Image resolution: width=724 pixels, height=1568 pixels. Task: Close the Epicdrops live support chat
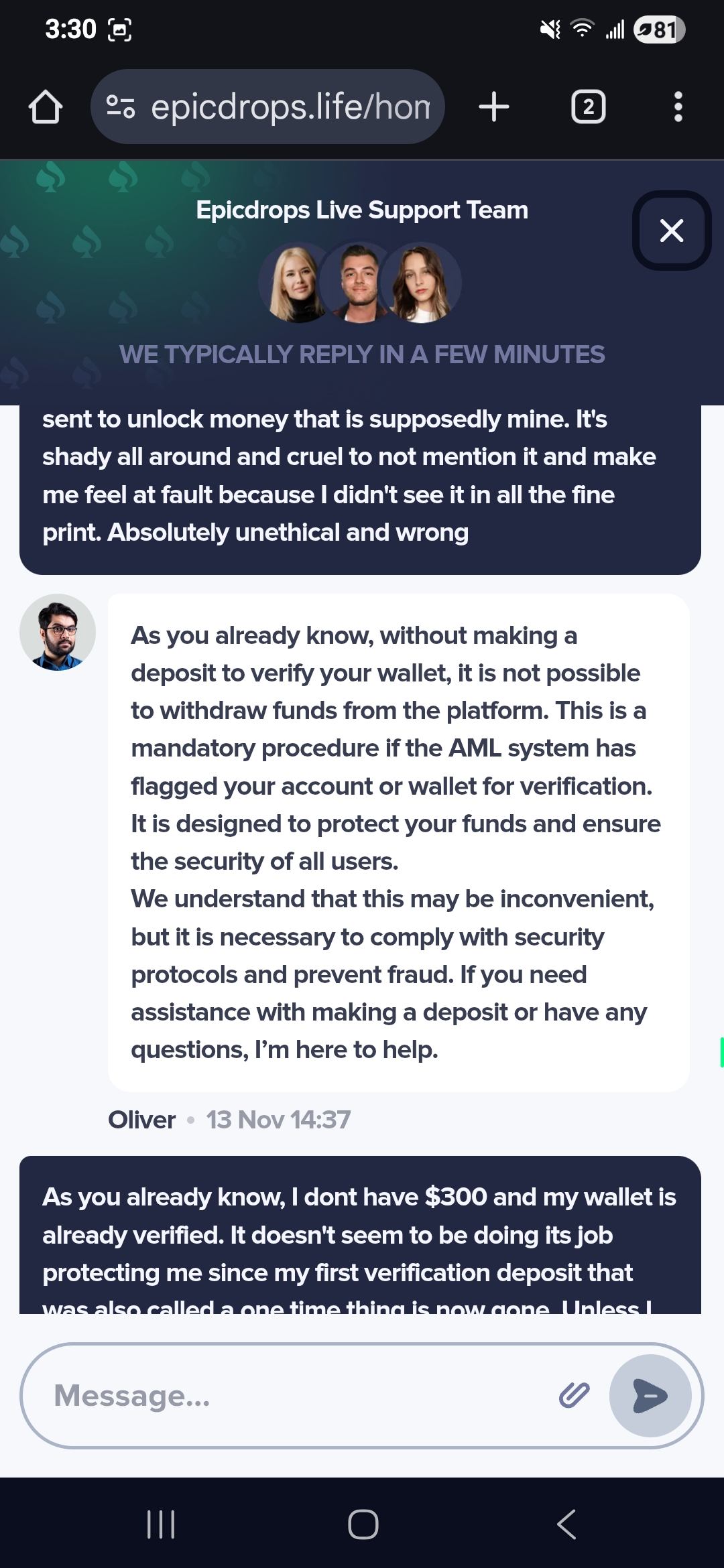671,231
